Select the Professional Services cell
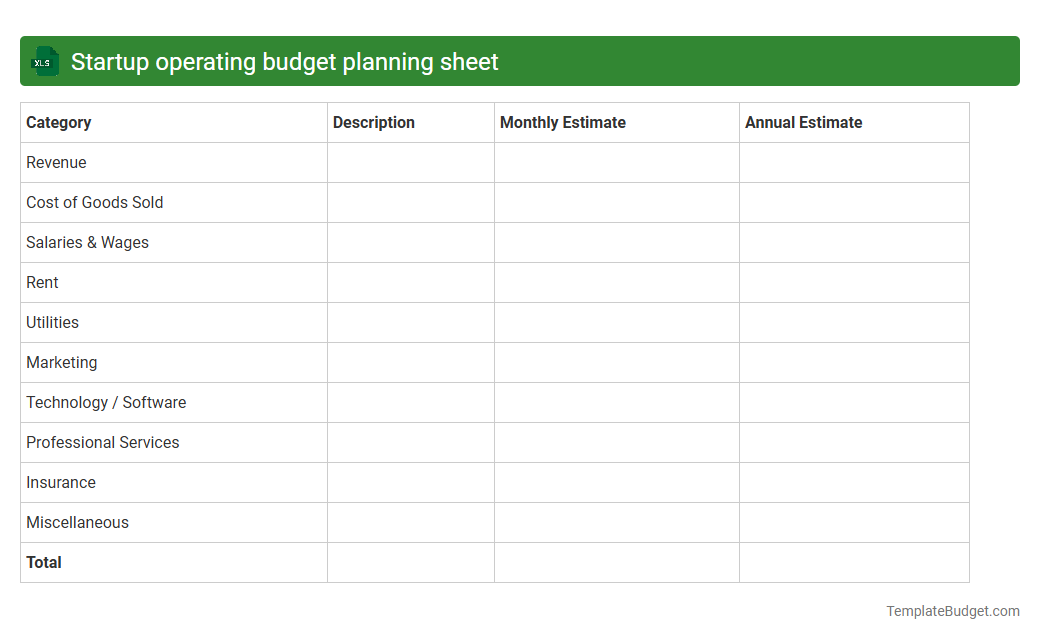The width and height of the screenshot is (1040, 640). (x=102, y=442)
